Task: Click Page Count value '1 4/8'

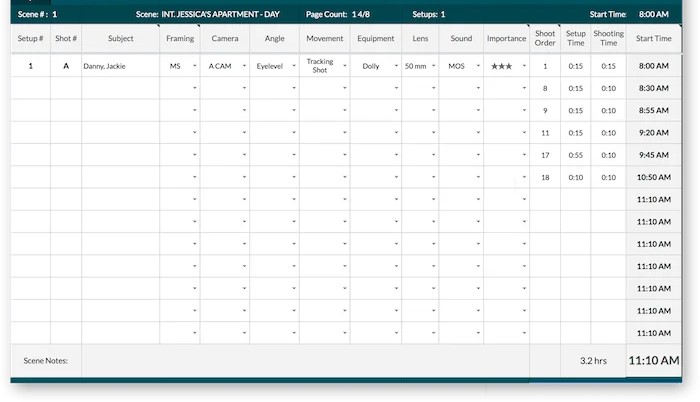Action: click(x=361, y=14)
